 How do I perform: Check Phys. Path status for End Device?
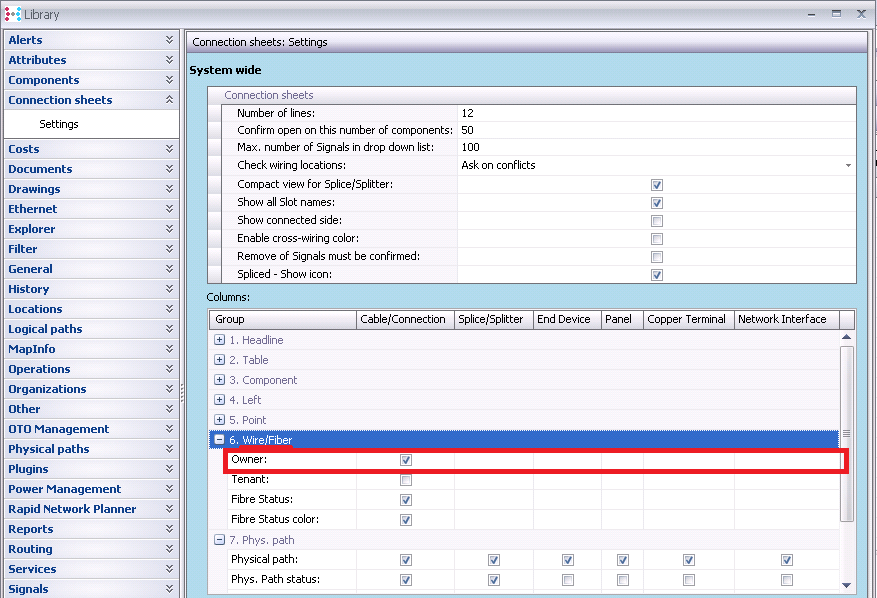[568, 580]
